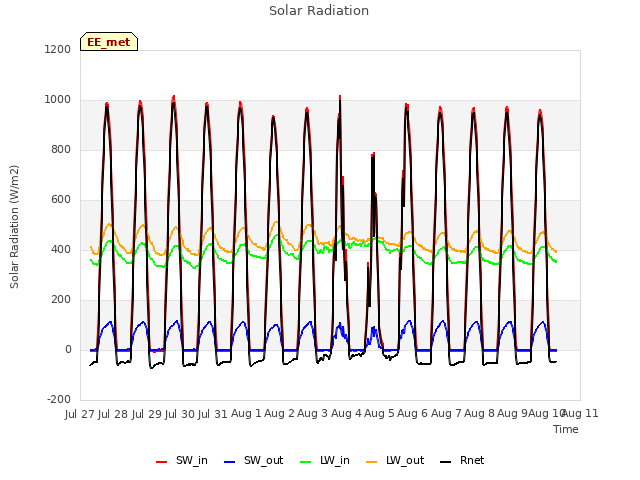Viewport: 640px width, 480px height.
Task: Click the Aug 6 x-axis date label
Action: (x=413, y=414)
